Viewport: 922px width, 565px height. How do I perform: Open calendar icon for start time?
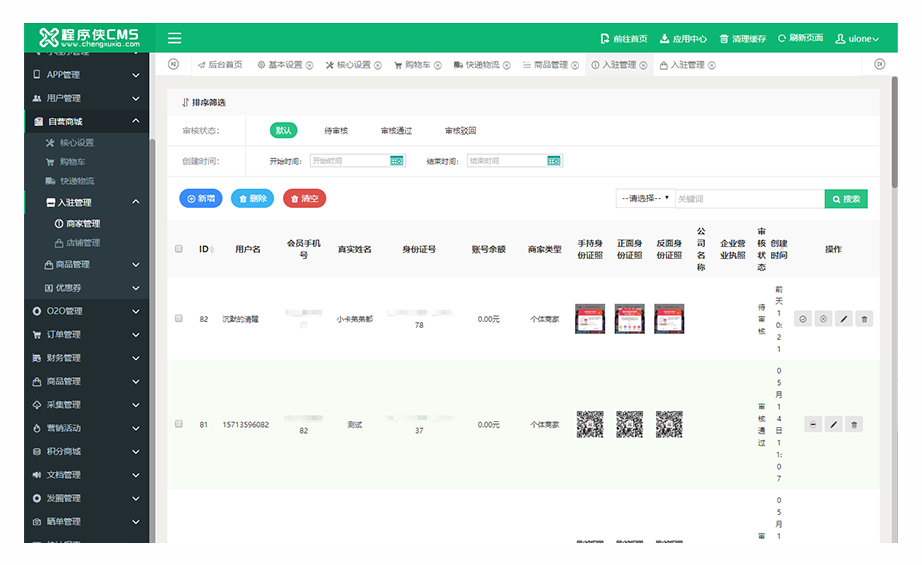[x=397, y=161]
